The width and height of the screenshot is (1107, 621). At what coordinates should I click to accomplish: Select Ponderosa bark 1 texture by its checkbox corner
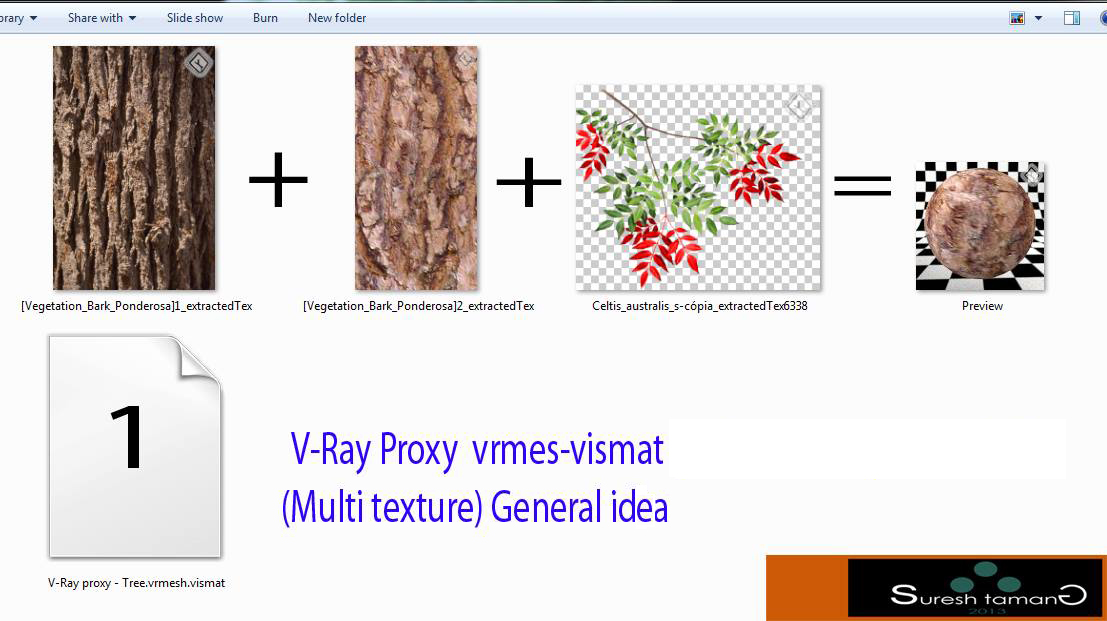pyautogui.click(x=198, y=61)
